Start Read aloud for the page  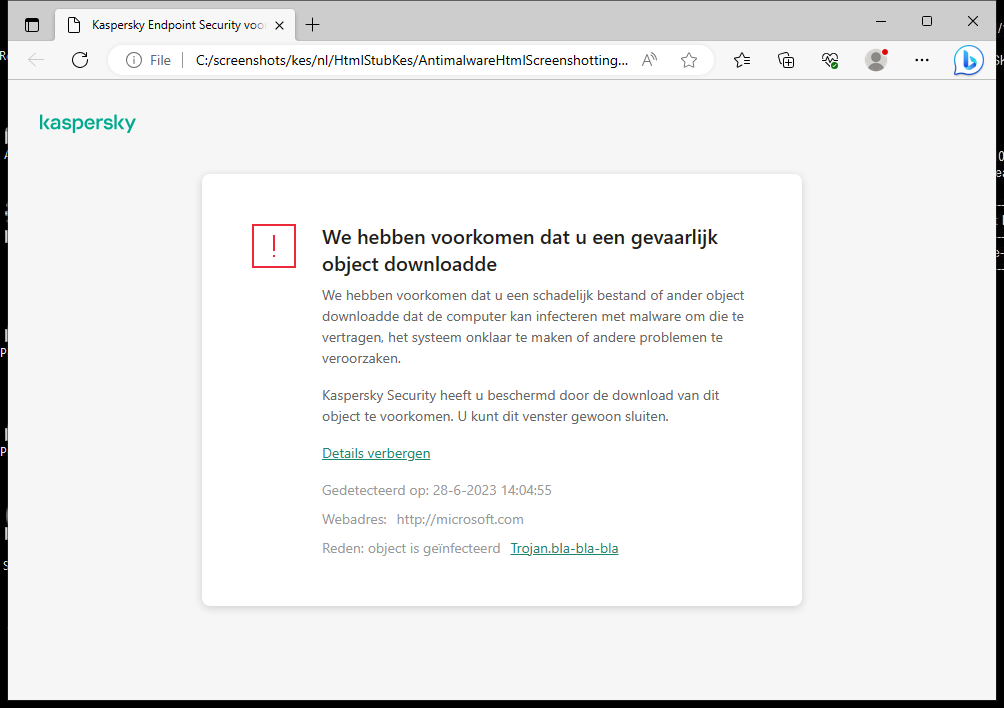point(648,59)
